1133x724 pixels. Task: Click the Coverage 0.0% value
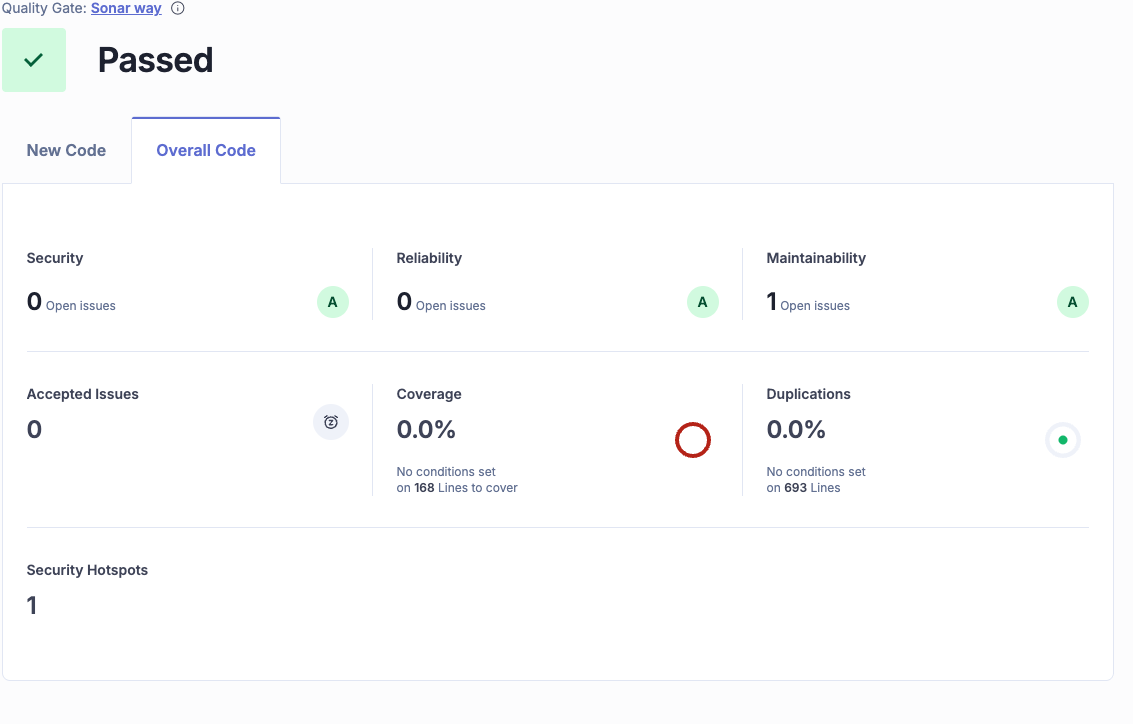(x=426, y=430)
